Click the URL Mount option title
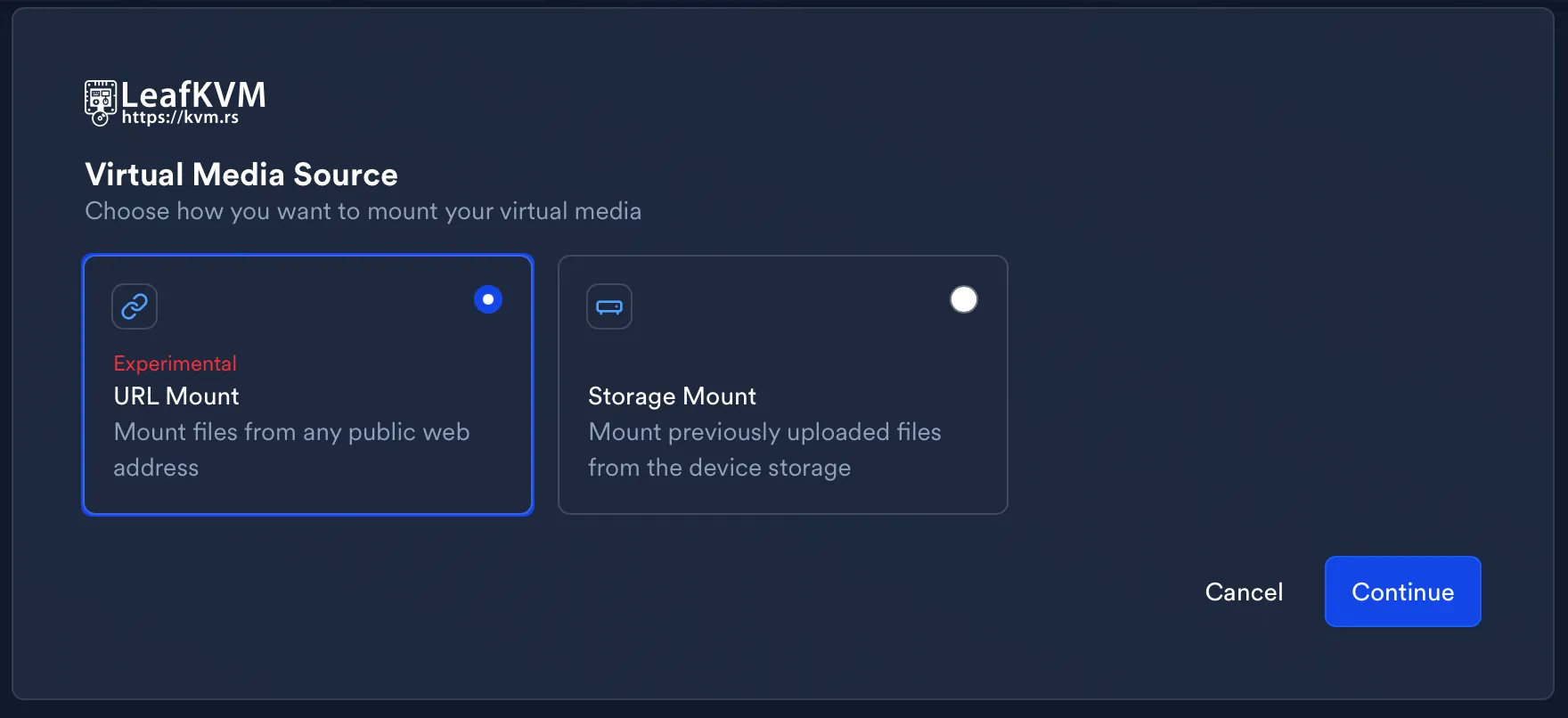The image size is (1568, 718). 176,396
